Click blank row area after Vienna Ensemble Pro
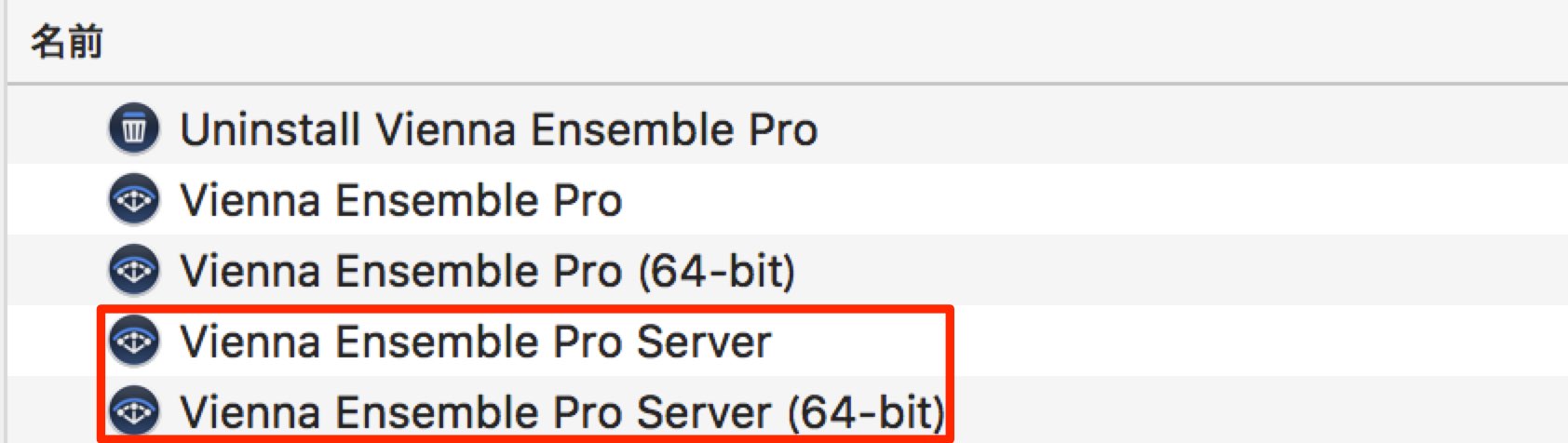The image size is (1568, 443). coord(1094,199)
